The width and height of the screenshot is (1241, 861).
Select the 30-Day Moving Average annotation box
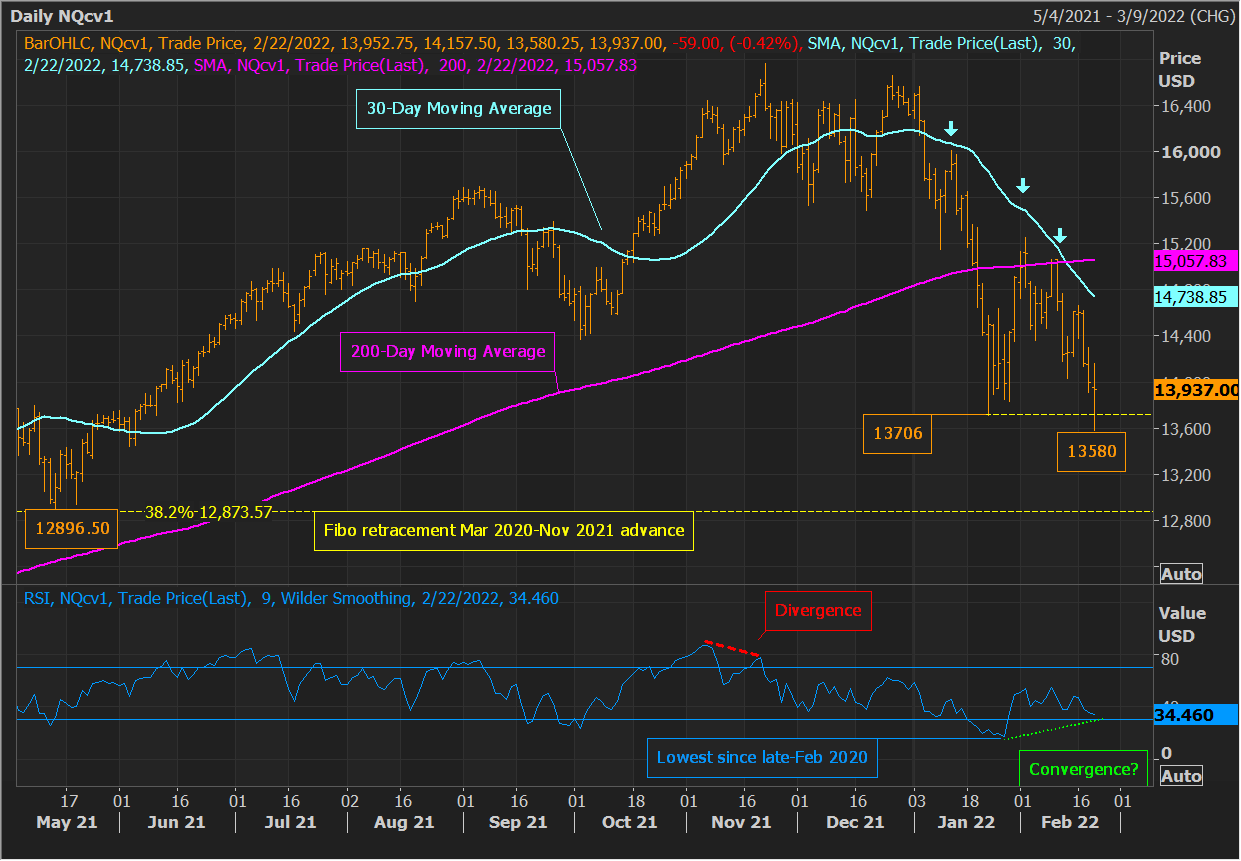click(x=457, y=108)
